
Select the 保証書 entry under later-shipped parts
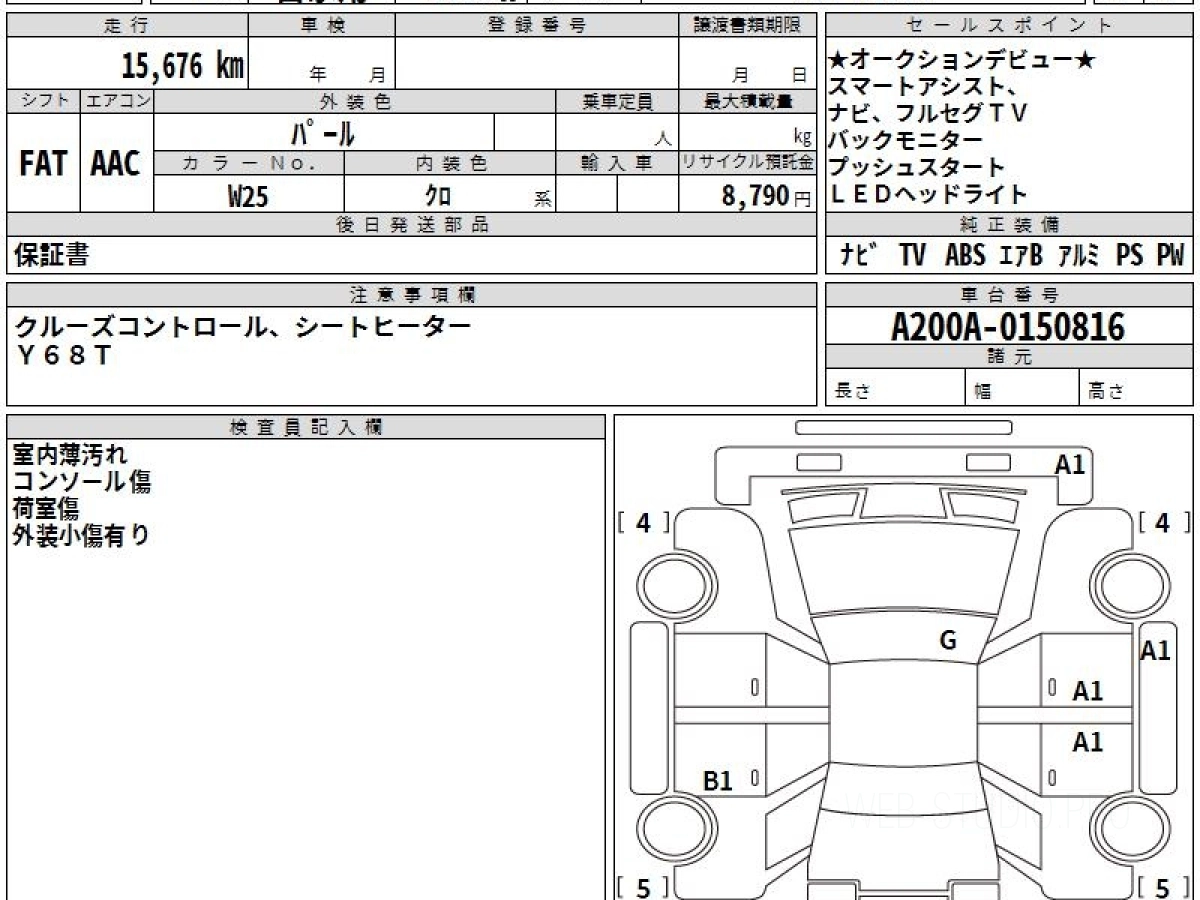click(x=51, y=255)
